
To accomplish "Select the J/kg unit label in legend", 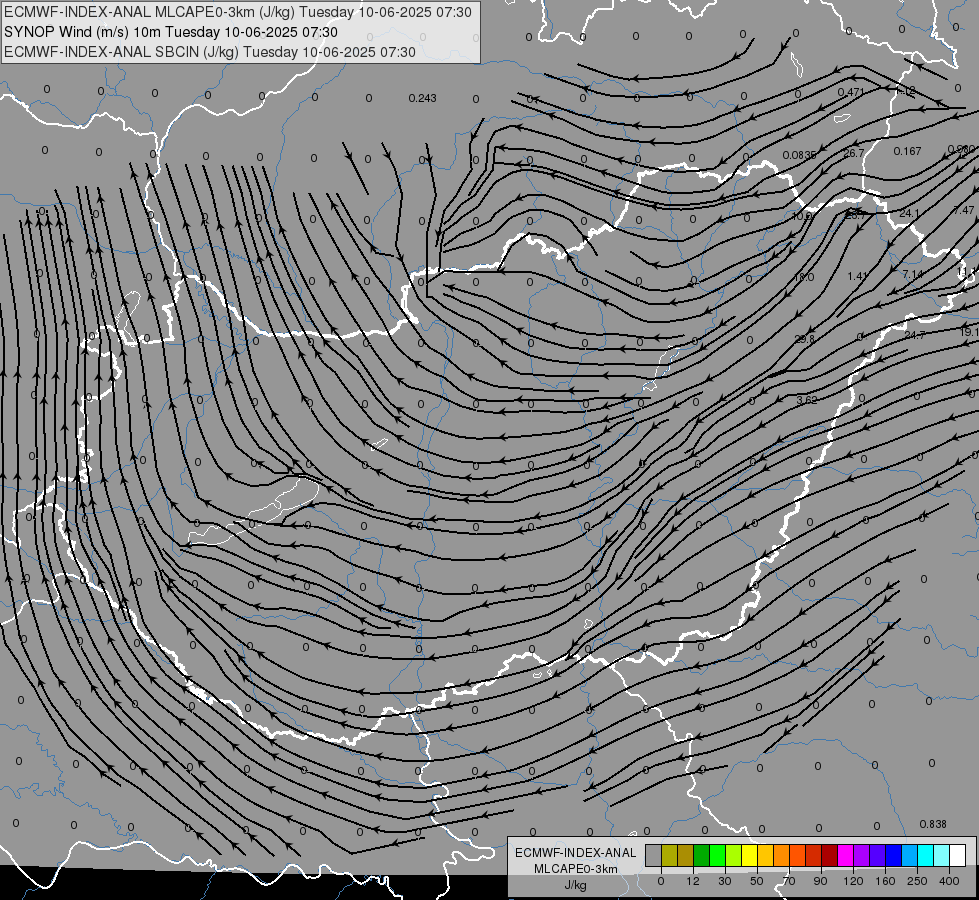I will [575, 885].
